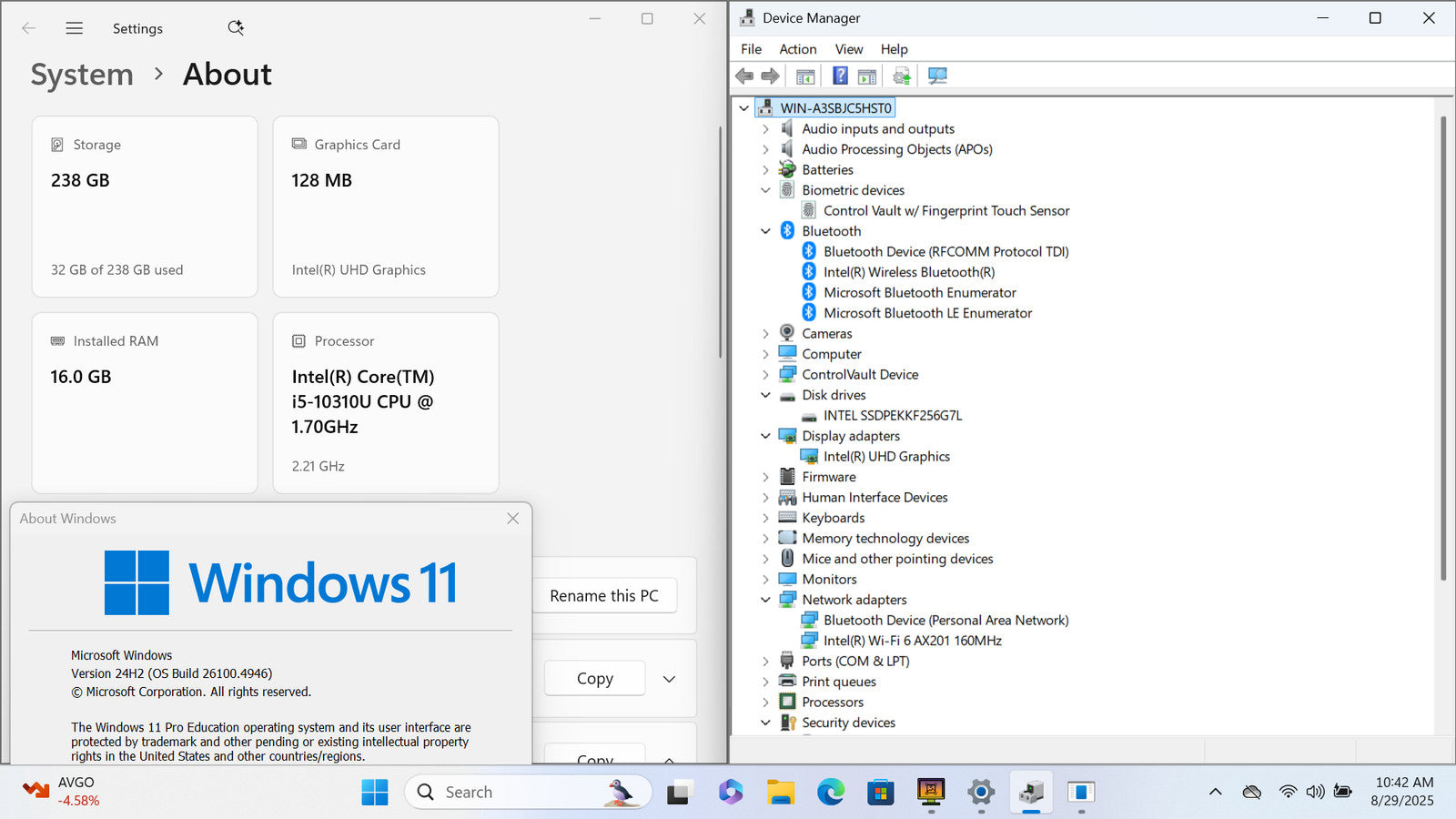The width and height of the screenshot is (1456, 819).
Task: Open Settings hamburger navigation menu
Action: [x=75, y=28]
